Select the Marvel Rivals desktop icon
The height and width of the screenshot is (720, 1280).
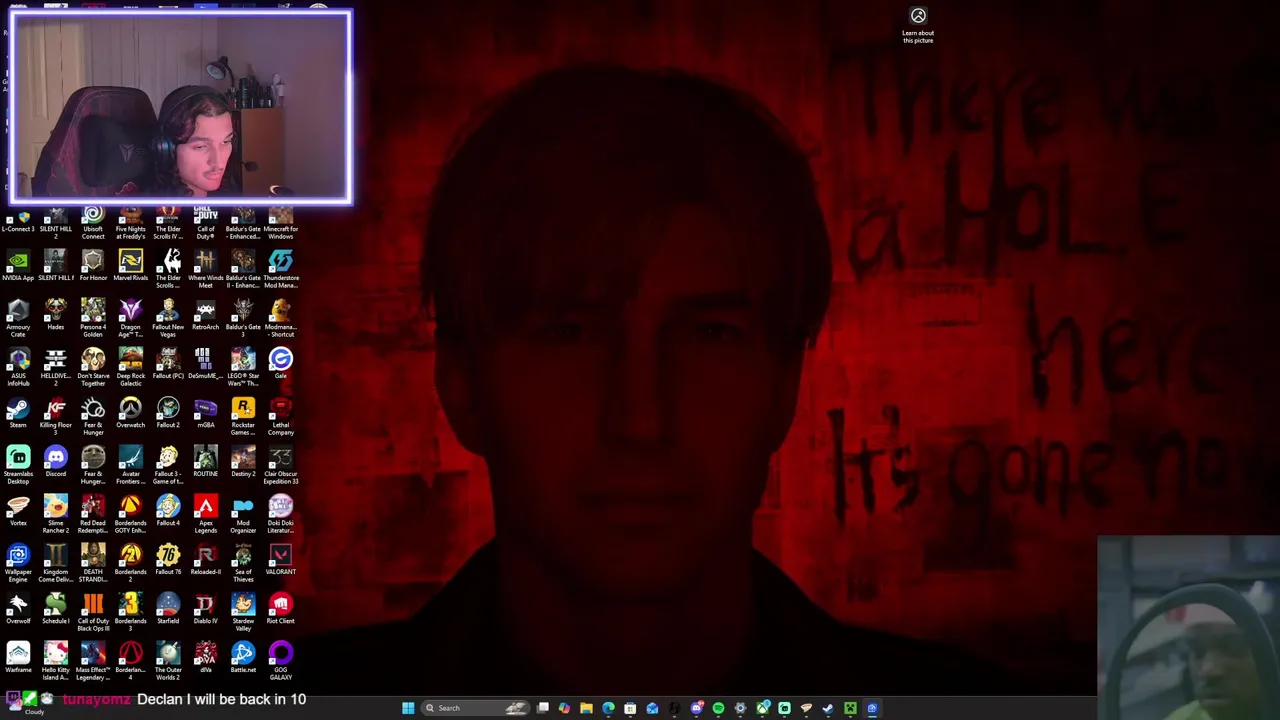(130, 265)
